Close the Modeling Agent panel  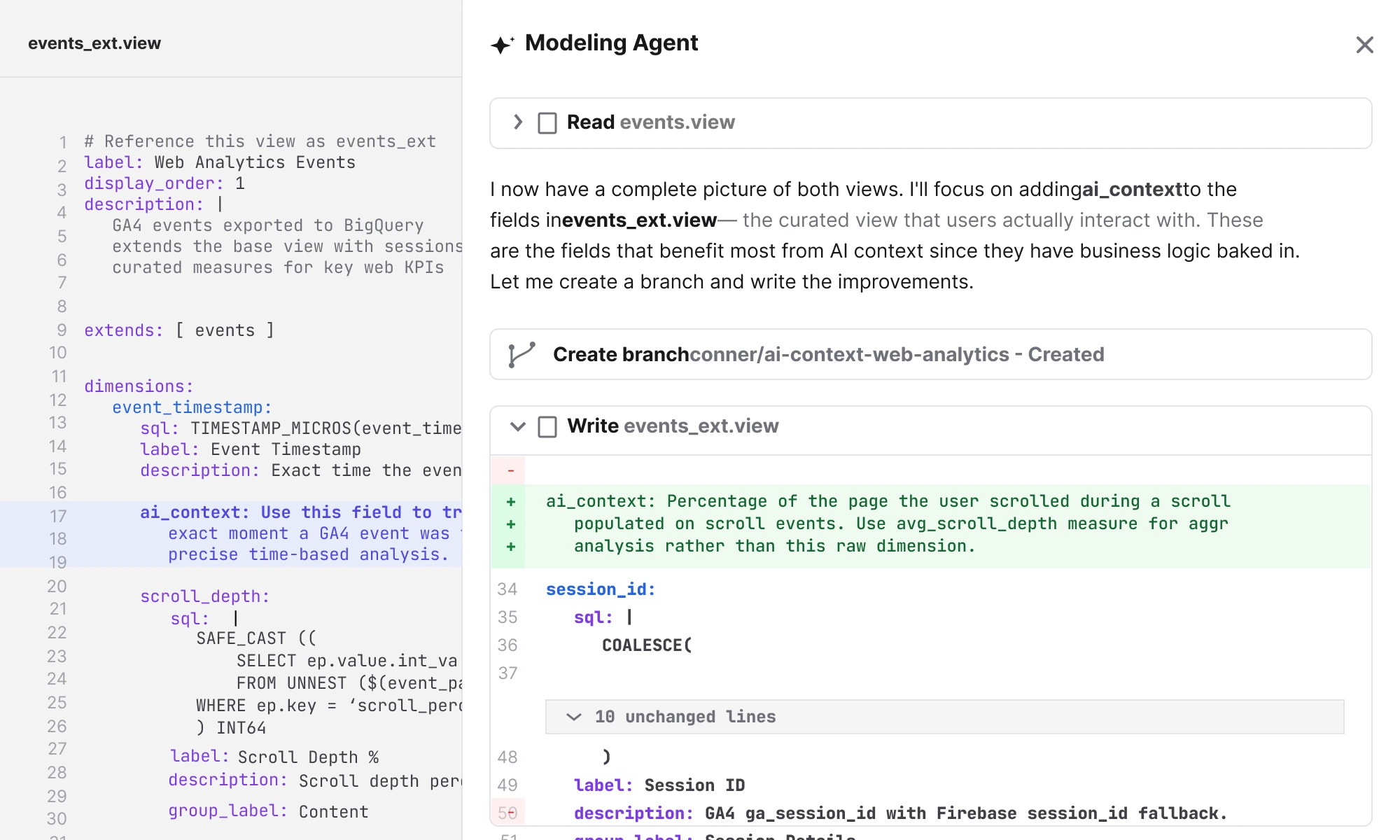coord(1364,45)
